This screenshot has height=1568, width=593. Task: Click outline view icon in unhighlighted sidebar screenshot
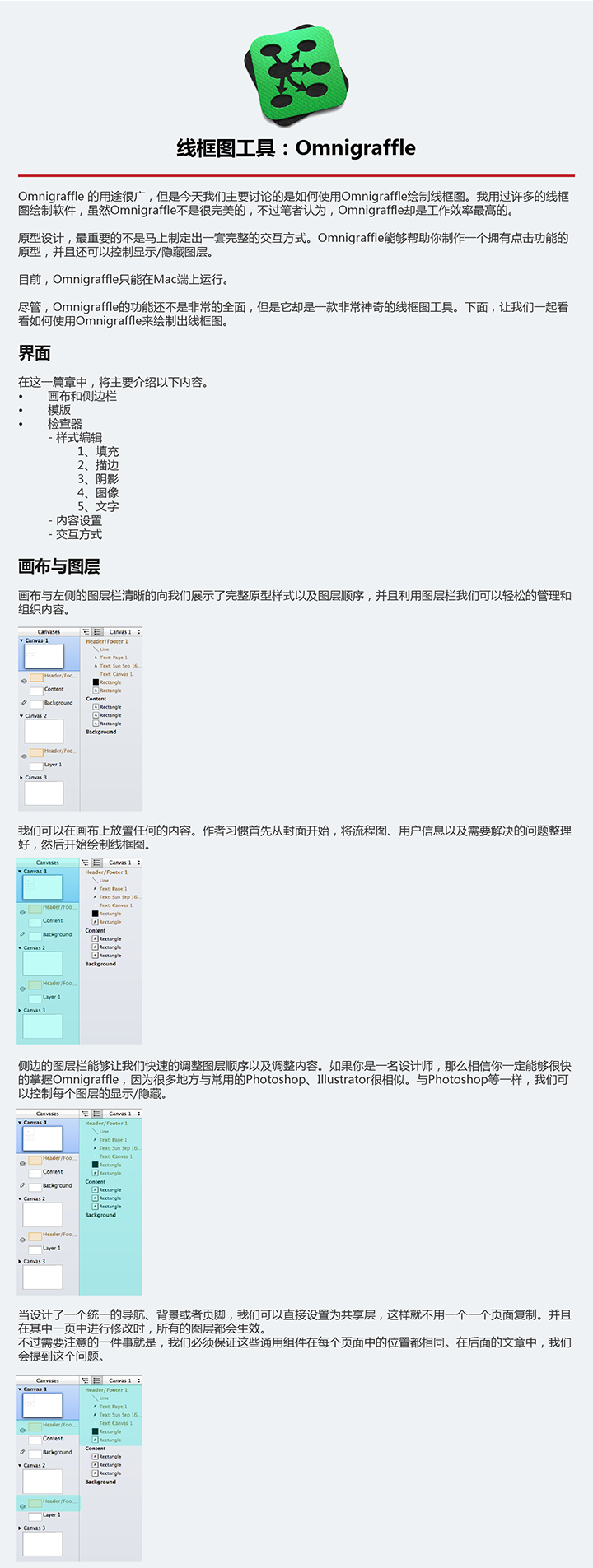pyautogui.click(x=86, y=632)
